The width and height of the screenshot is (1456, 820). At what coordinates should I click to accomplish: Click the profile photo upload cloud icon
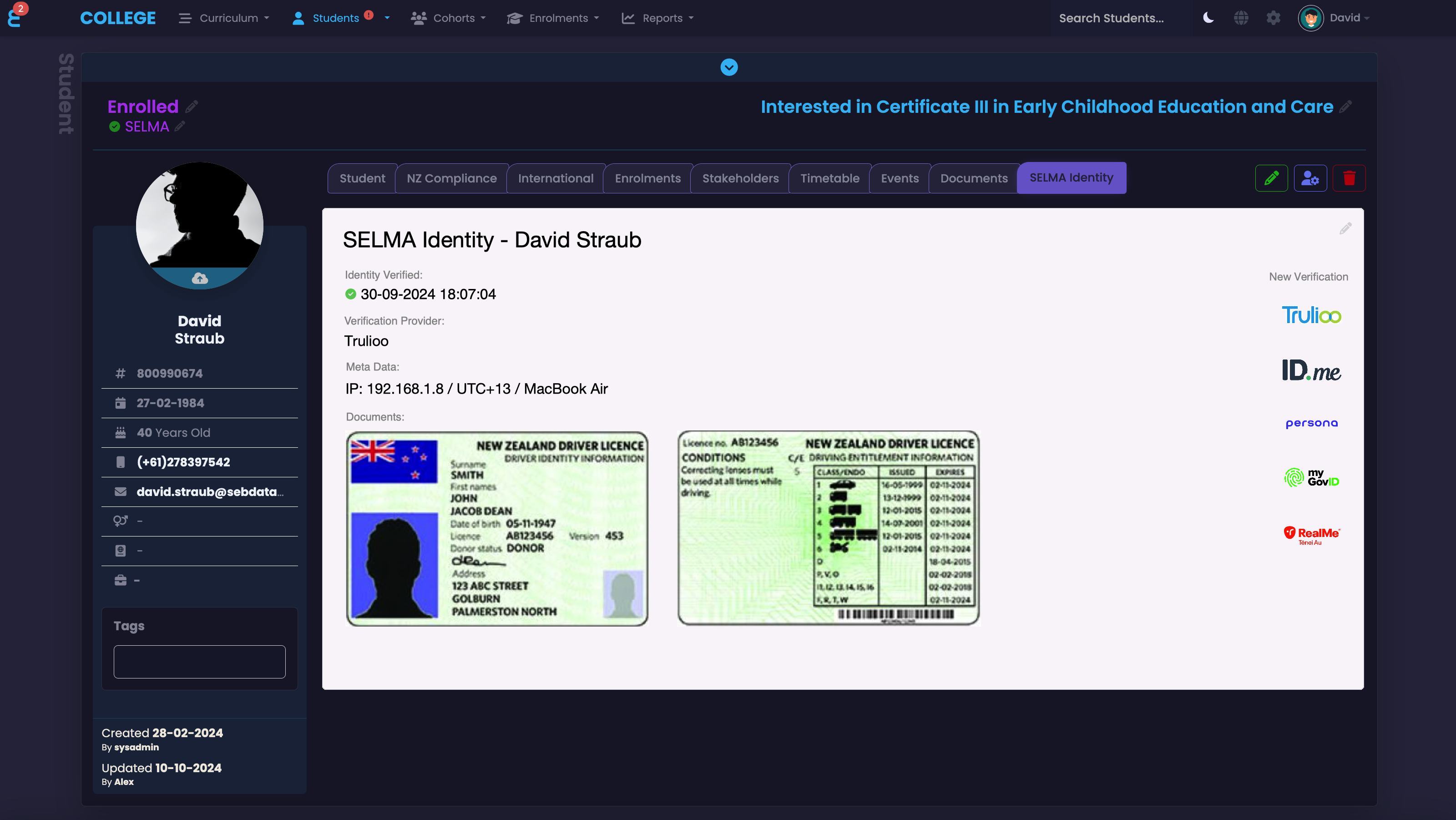(200, 278)
